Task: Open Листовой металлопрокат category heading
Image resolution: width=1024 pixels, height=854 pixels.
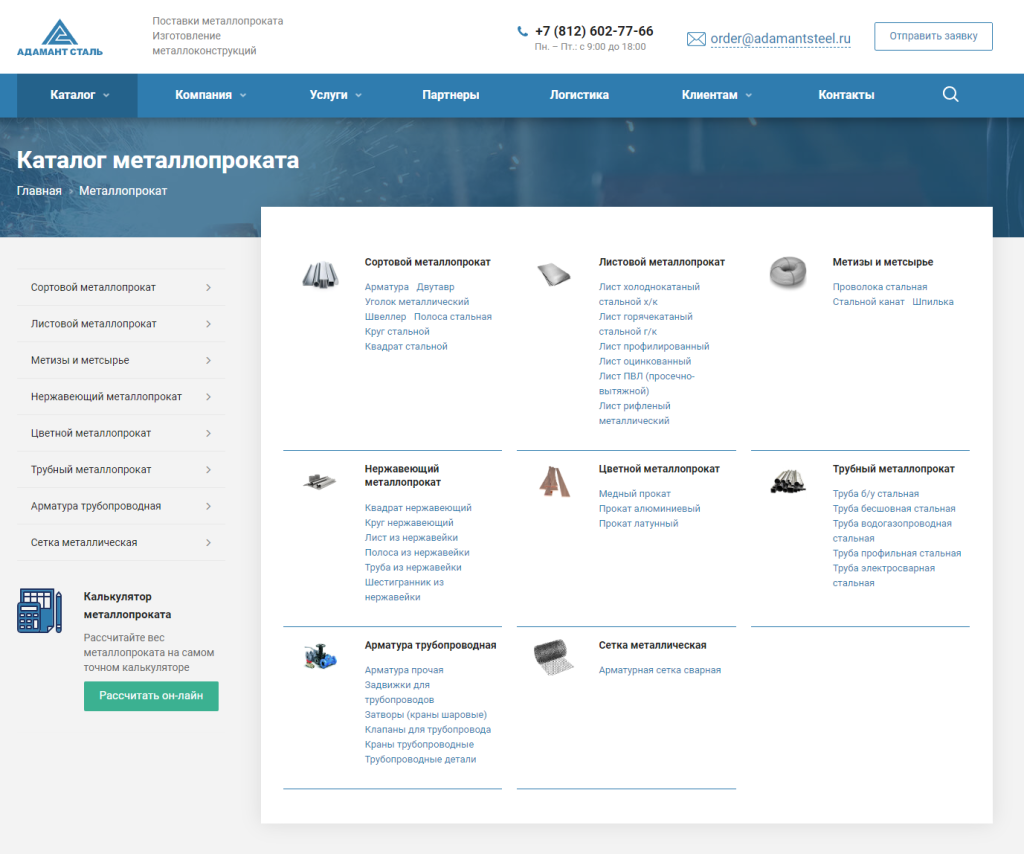Action: click(x=662, y=262)
